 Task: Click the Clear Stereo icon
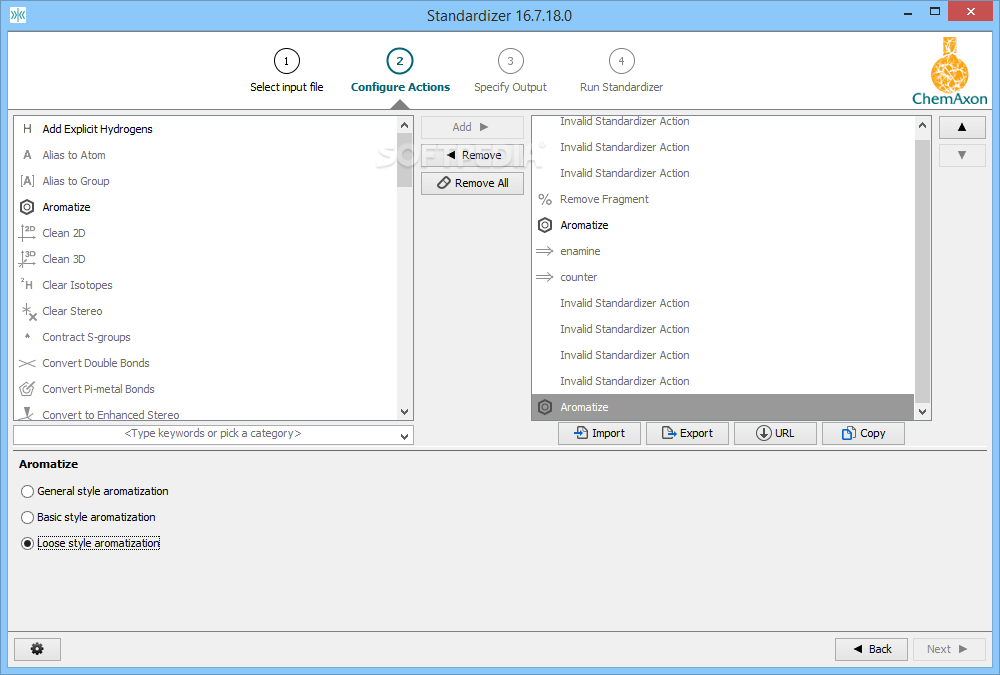click(29, 311)
